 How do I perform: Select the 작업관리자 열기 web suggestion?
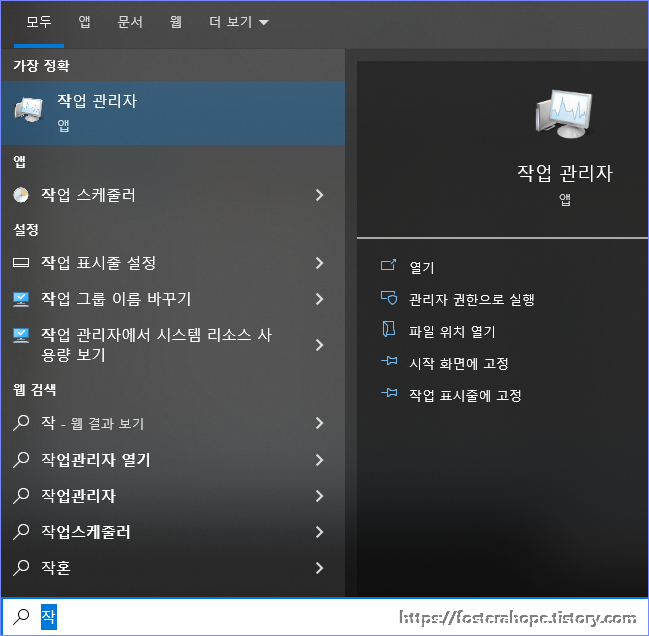tap(173, 460)
